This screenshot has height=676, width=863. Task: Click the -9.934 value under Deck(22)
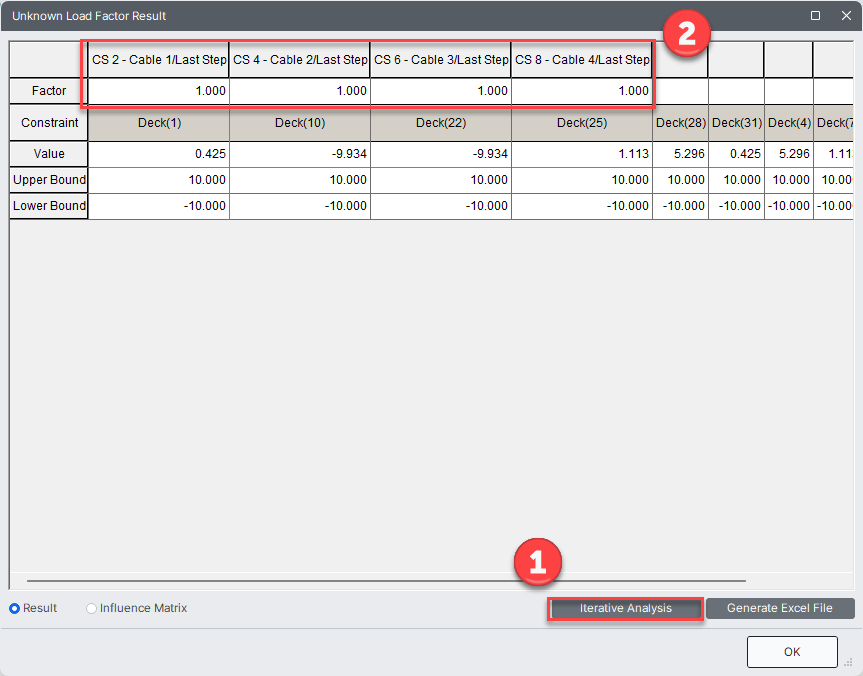[x=441, y=154]
